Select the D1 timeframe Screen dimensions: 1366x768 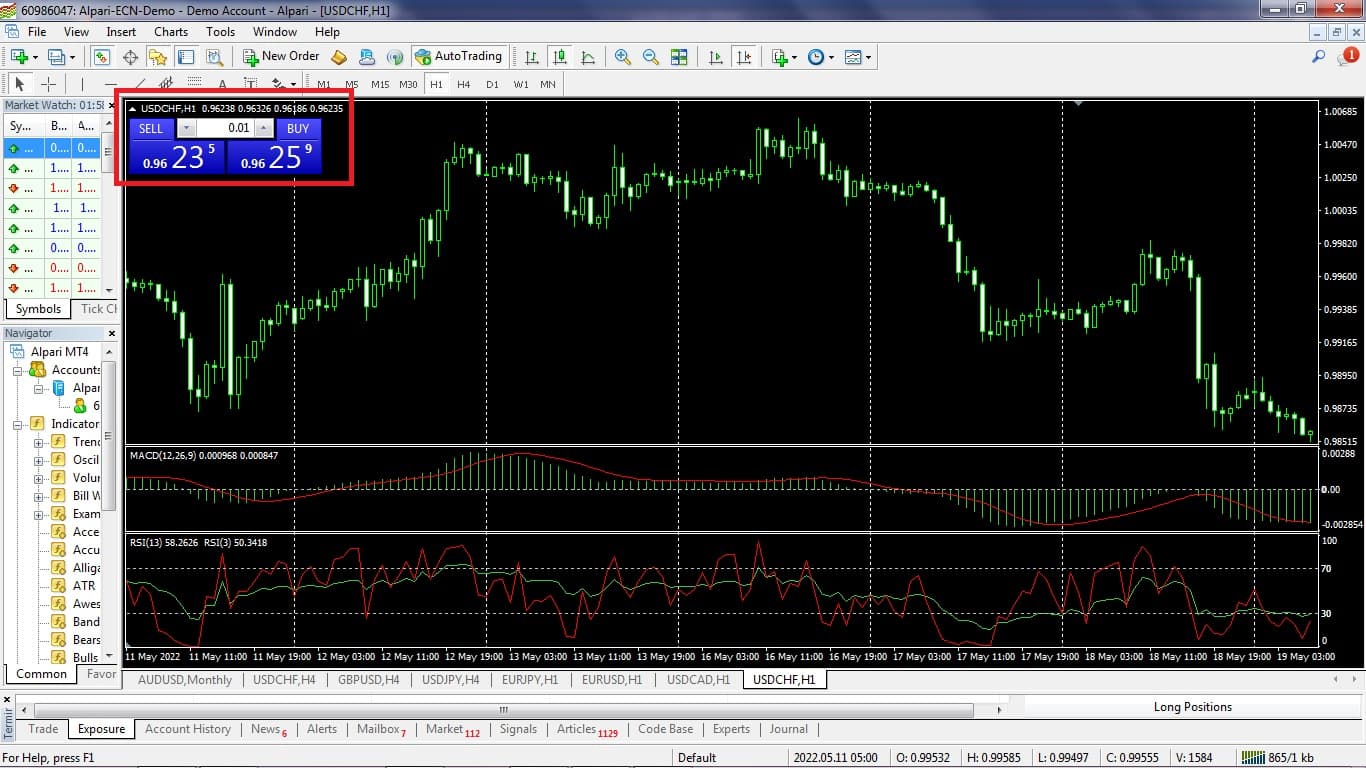tap(492, 84)
